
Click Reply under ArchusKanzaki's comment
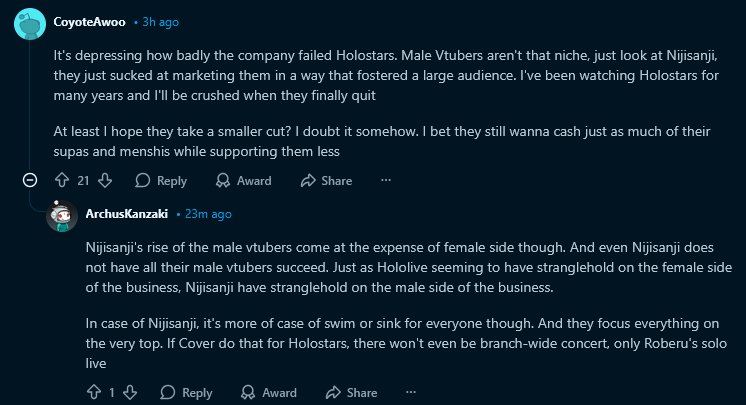186,392
